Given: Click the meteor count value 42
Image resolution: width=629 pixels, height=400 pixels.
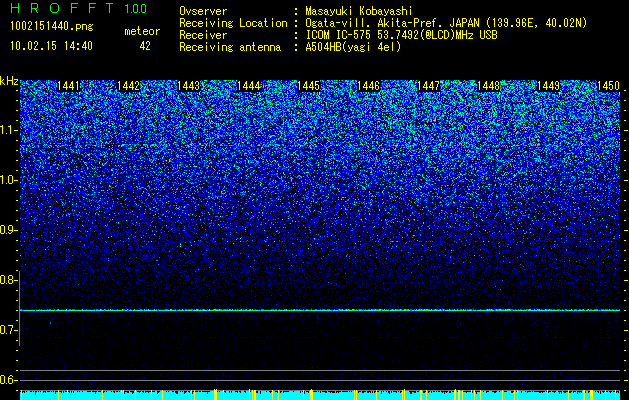Looking at the screenshot, I should (x=145, y=46).
